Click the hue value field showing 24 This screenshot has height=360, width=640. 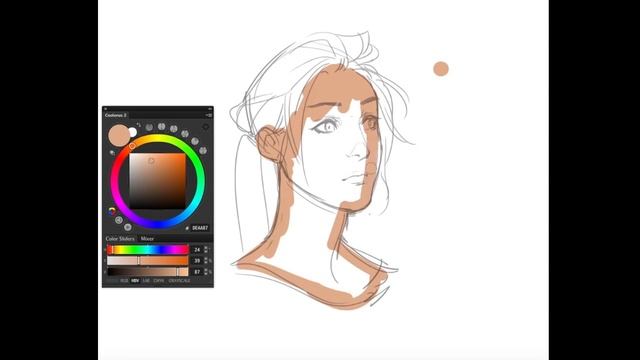(x=197, y=250)
